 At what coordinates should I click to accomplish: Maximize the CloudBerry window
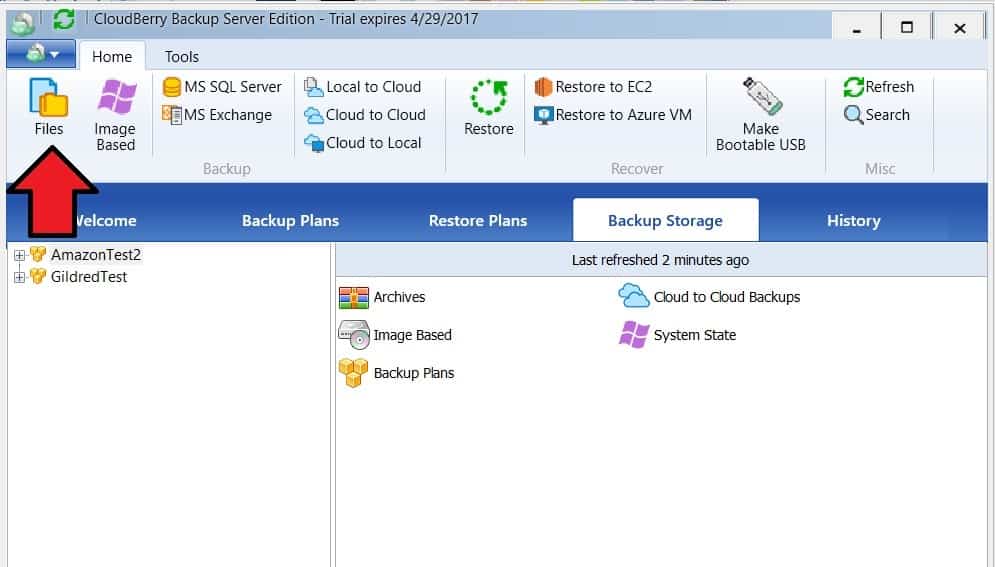tap(907, 27)
